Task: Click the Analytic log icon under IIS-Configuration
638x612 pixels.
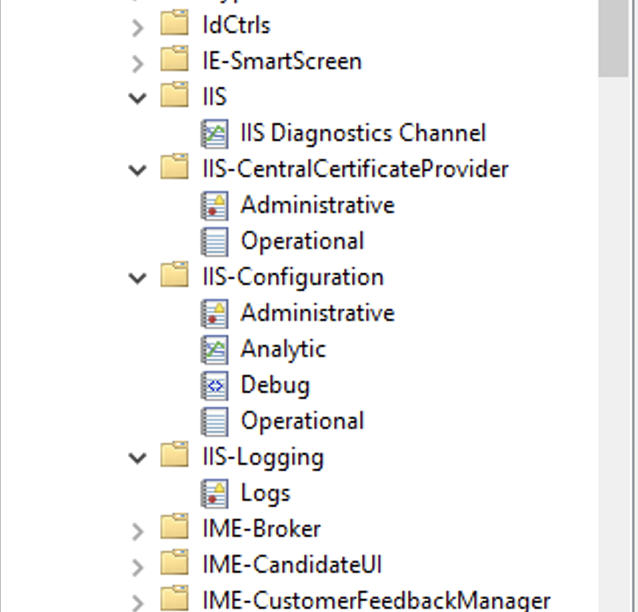Action: tap(214, 349)
